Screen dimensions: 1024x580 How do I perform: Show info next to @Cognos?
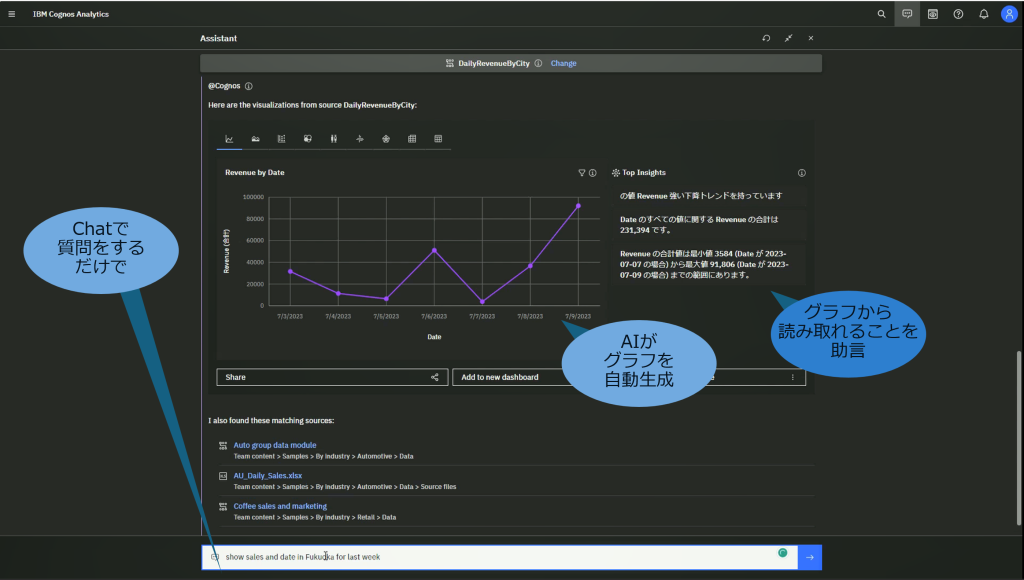click(x=249, y=86)
